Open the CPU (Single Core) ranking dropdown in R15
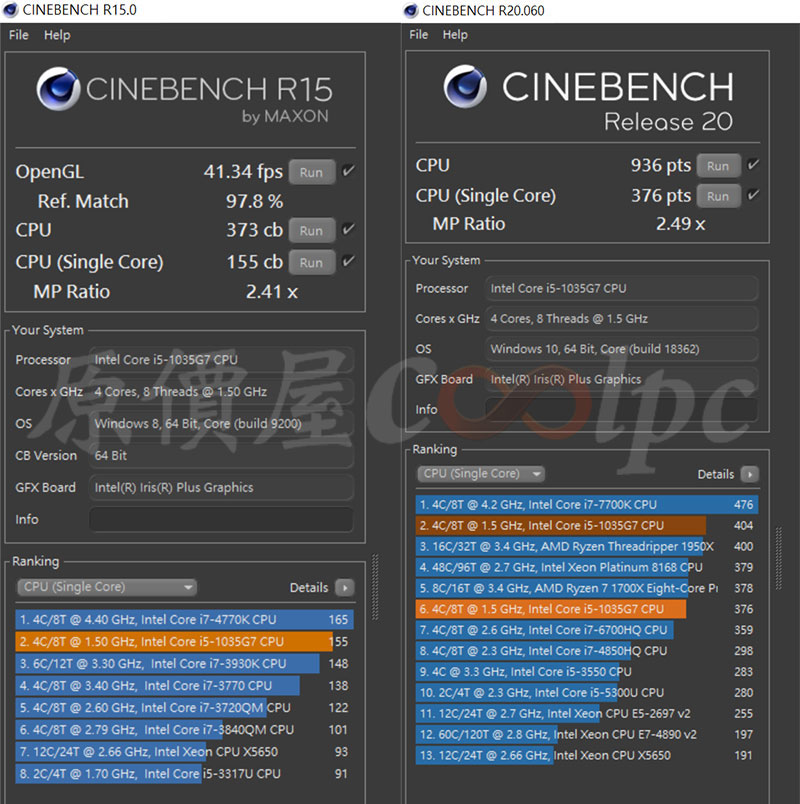 pos(106,588)
